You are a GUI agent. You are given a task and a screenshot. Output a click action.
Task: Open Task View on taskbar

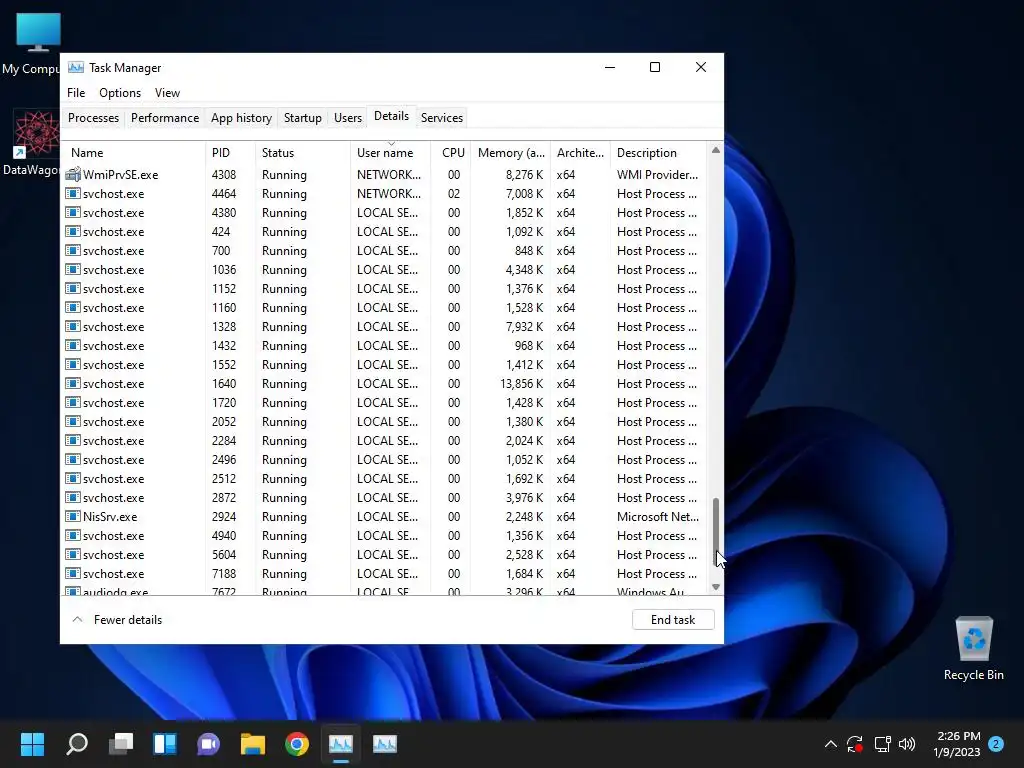click(x=121, y=744)
